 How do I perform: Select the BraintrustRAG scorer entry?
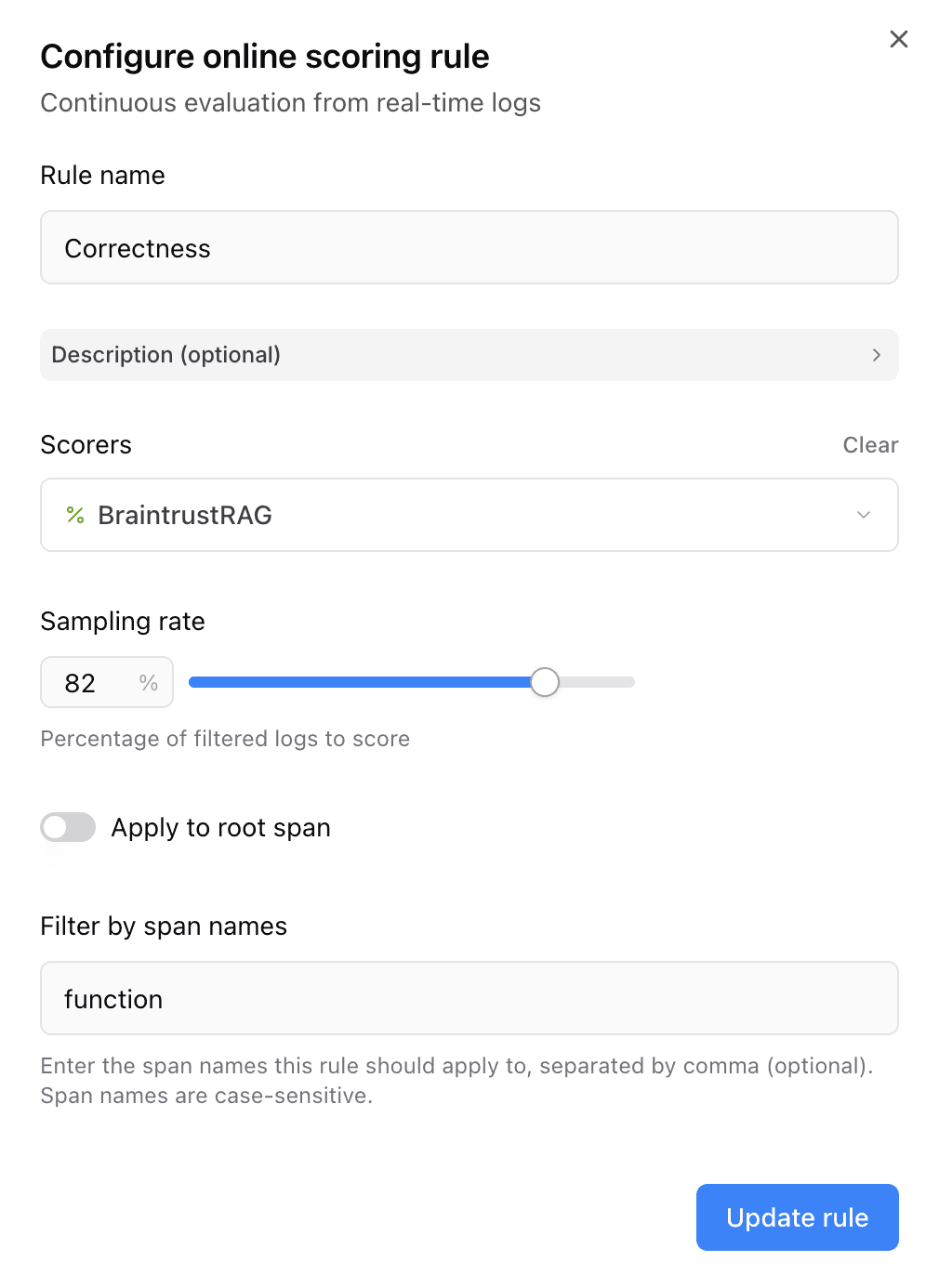tap(185, 515)
